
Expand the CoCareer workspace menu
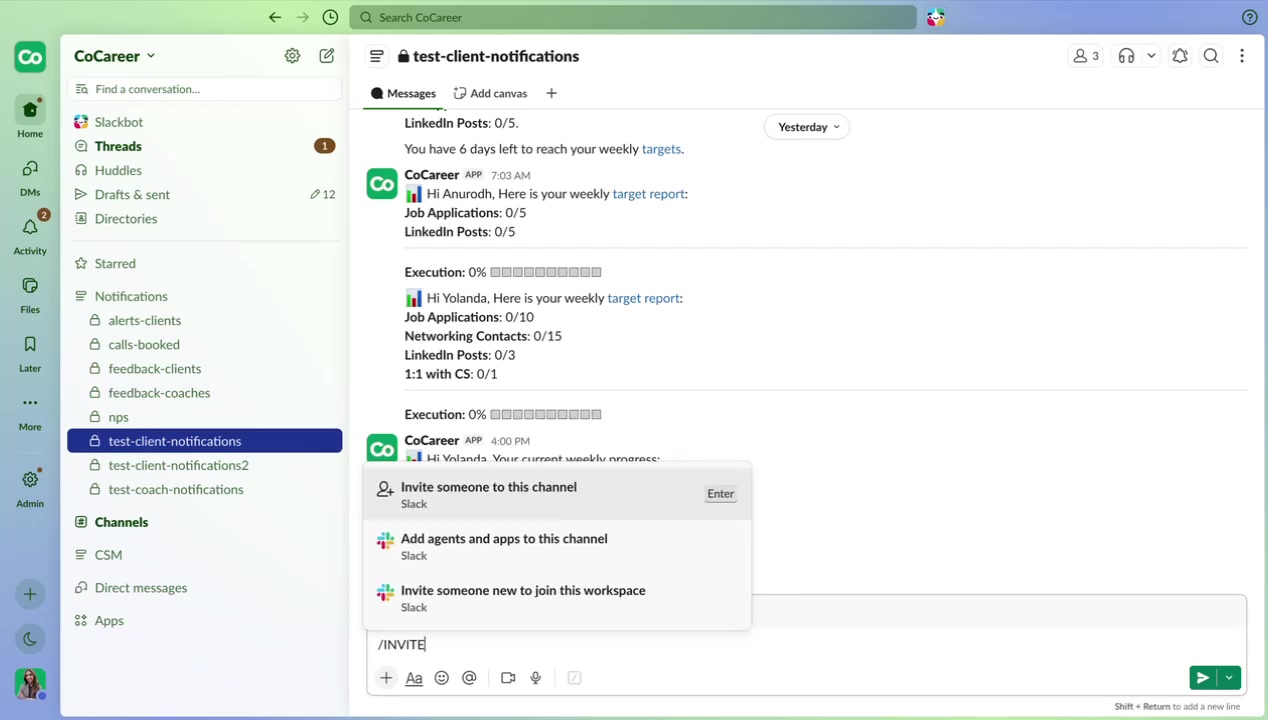pyautogui.click(x=115, y=56)
